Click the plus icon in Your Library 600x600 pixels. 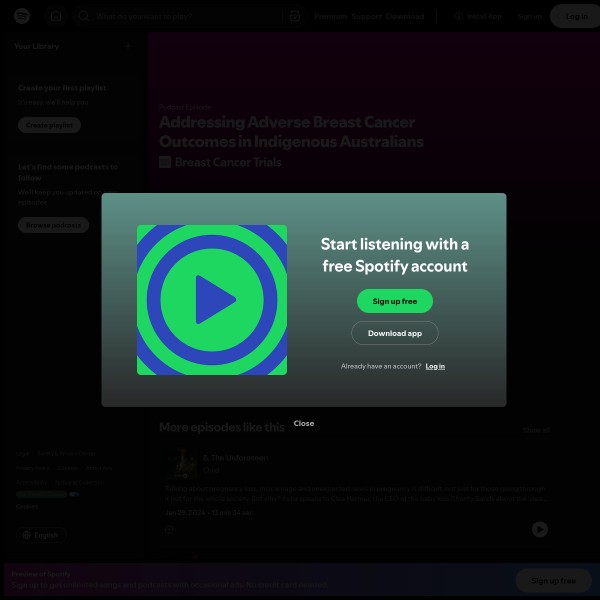pos(127,46)
